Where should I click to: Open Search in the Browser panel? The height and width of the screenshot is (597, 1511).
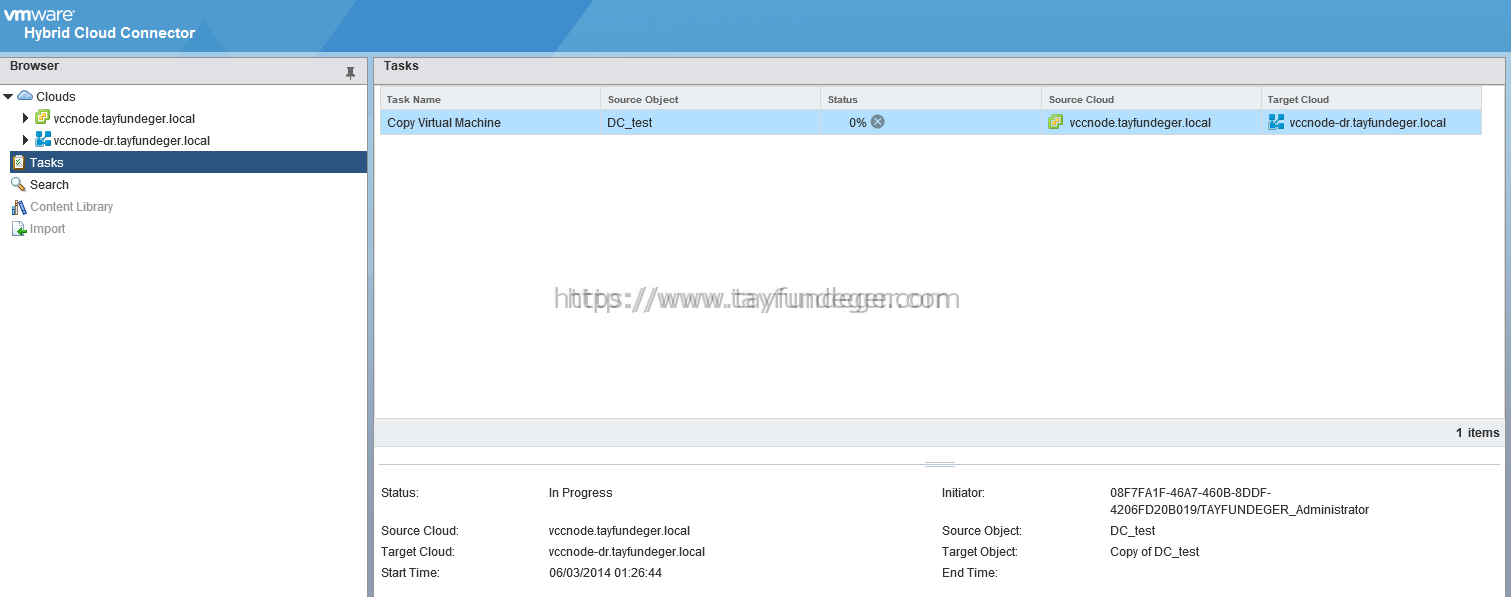[x=49, y=185]
